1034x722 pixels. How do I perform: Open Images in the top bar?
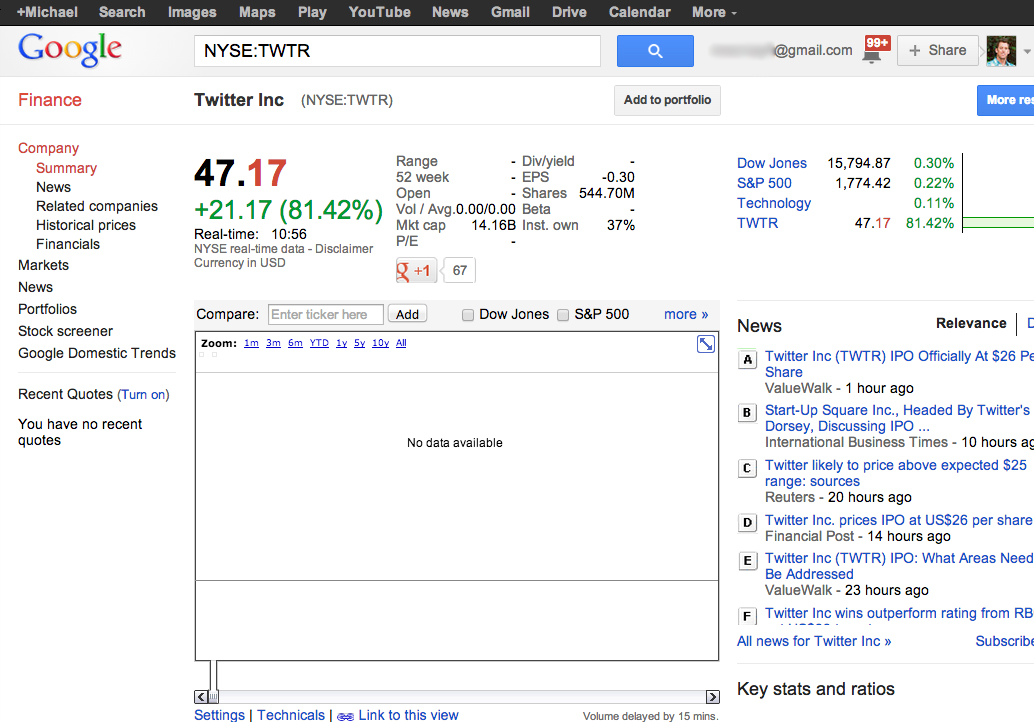pos(192,12)
